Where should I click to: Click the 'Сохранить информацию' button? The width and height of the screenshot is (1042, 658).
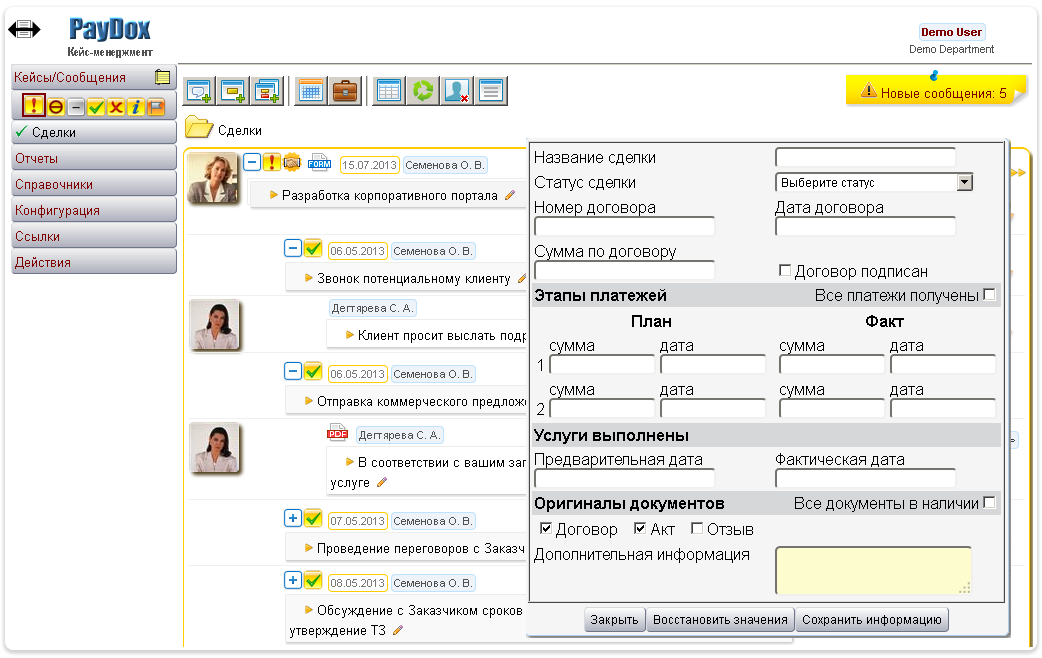point(872,620)
